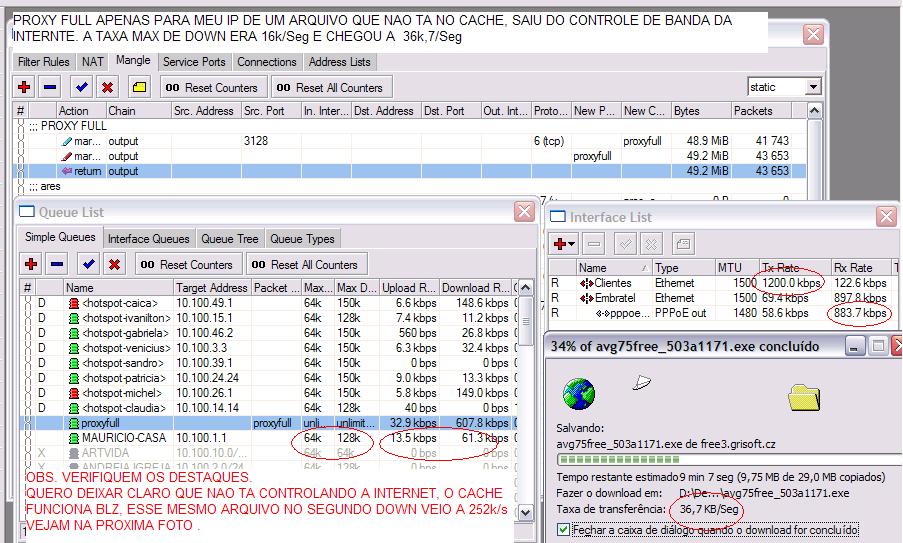The height and width of the screenshot is (543, 903).
Task: Switch to the Queue Tree tab
Action: pos(230,238)
